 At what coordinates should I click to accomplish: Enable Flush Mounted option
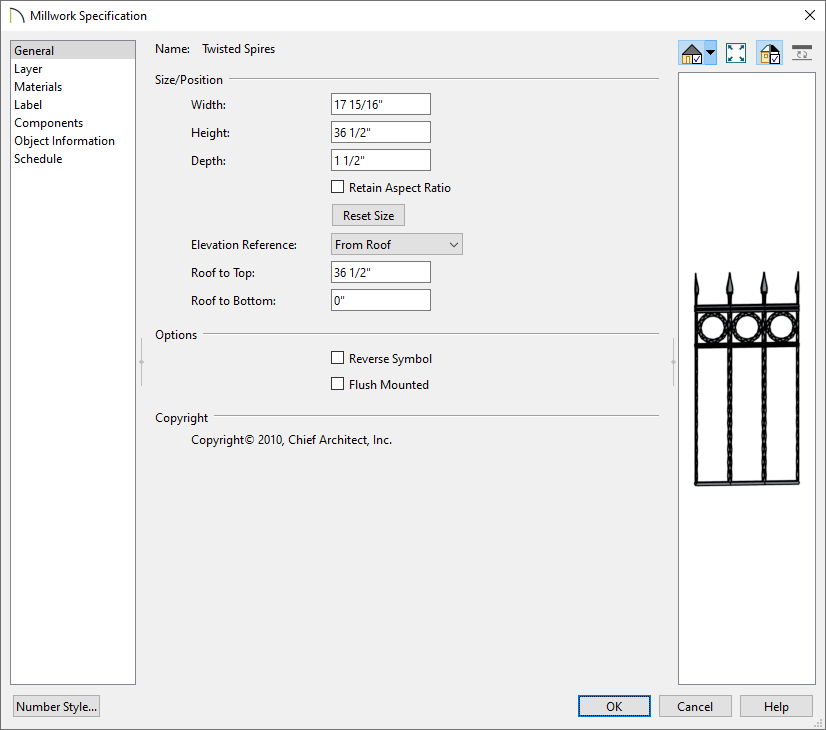[338, 384]
